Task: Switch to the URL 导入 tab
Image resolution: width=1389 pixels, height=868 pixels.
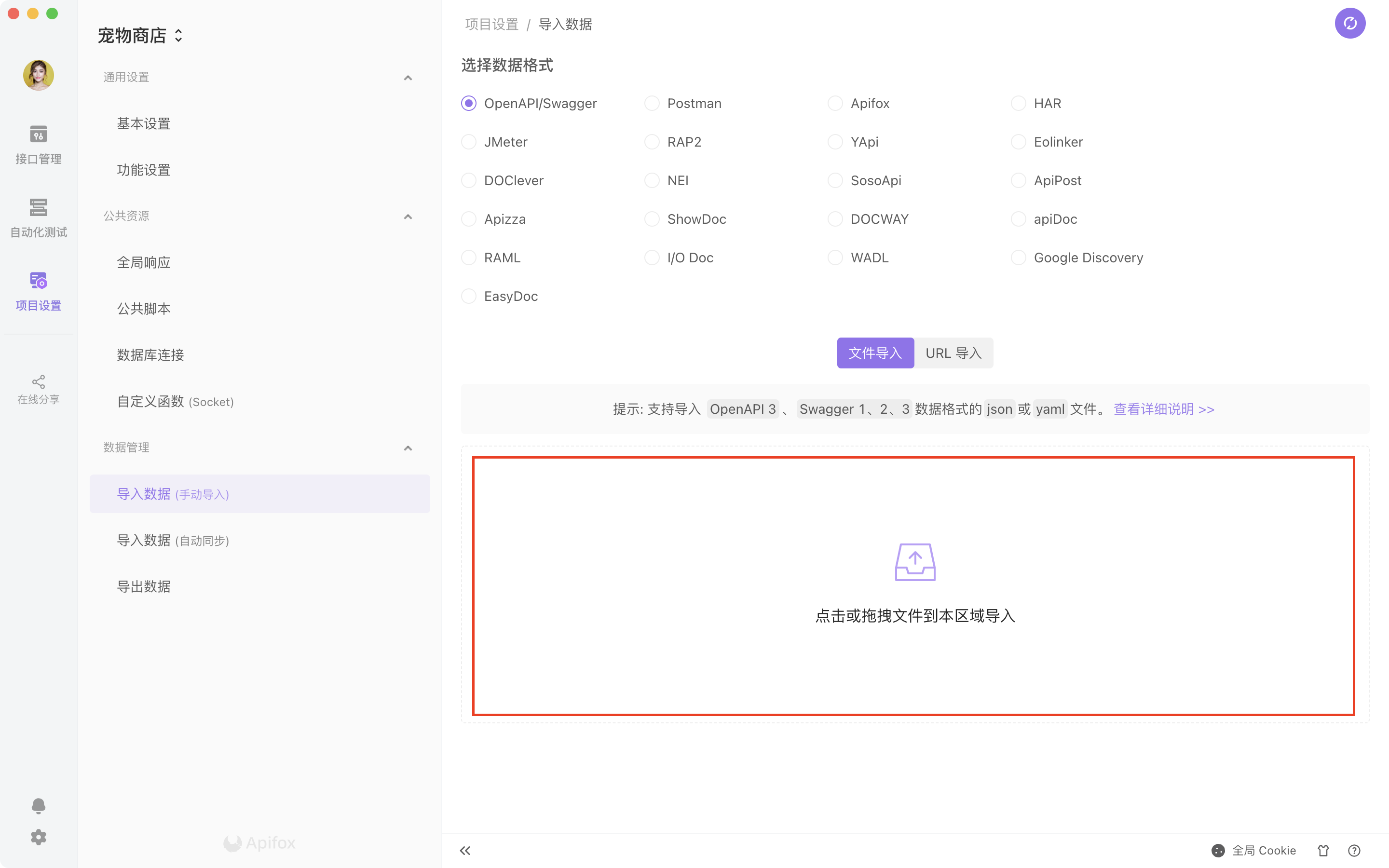Action: pyautogui.click(x=953, y=353)
